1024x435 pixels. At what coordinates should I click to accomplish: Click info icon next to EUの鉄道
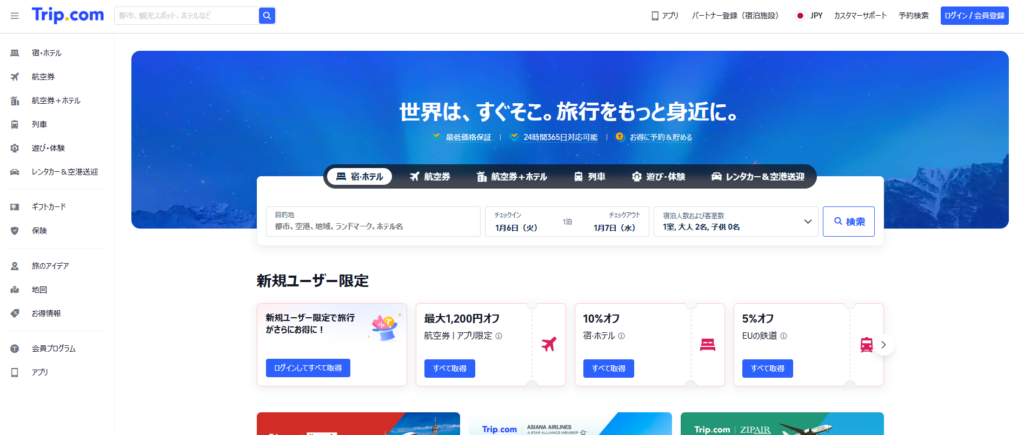[x=783, y=336]
